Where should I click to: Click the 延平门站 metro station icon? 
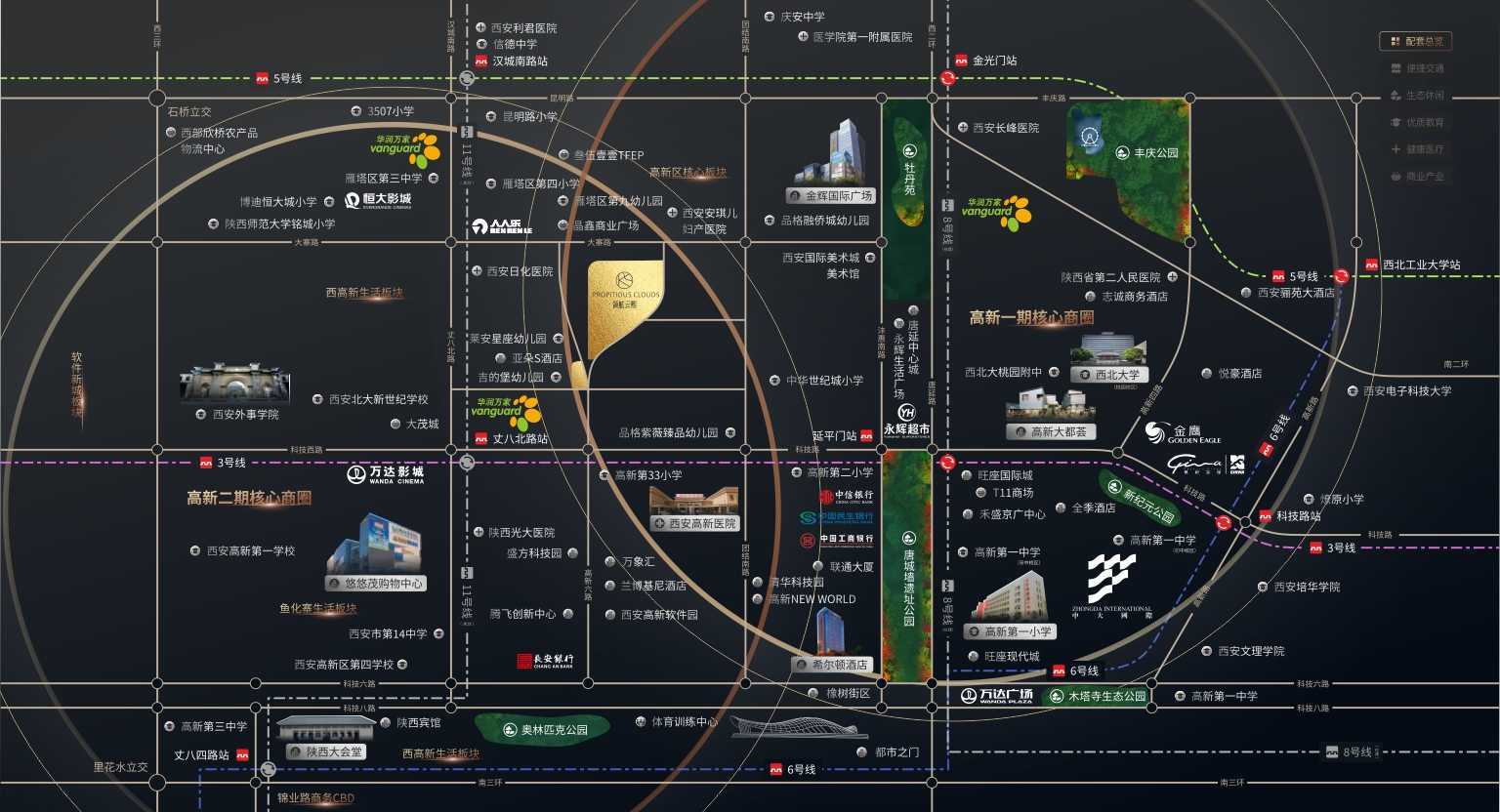(866, 436)
